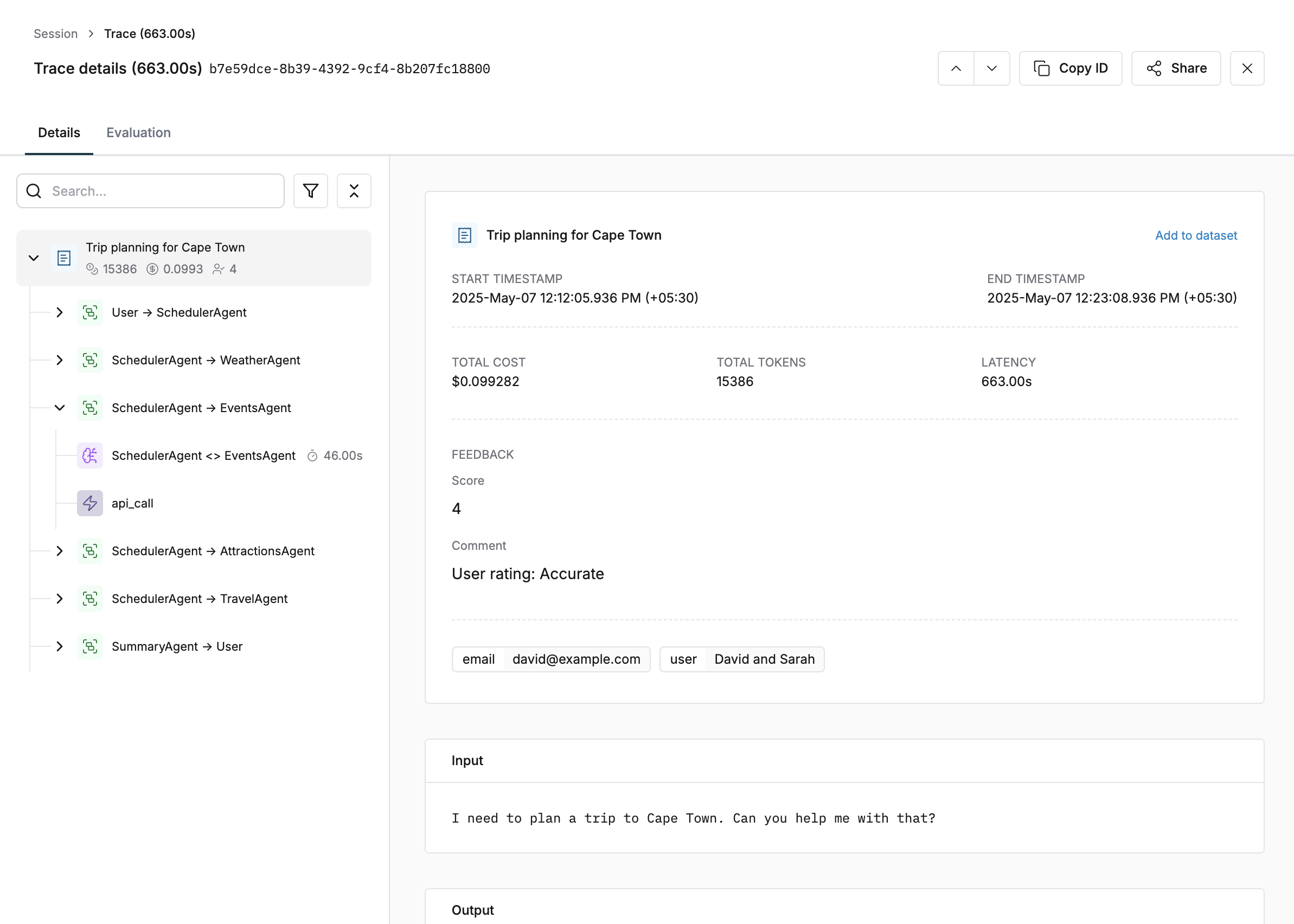Click the filter funnel icon

[x=310, y=191]
